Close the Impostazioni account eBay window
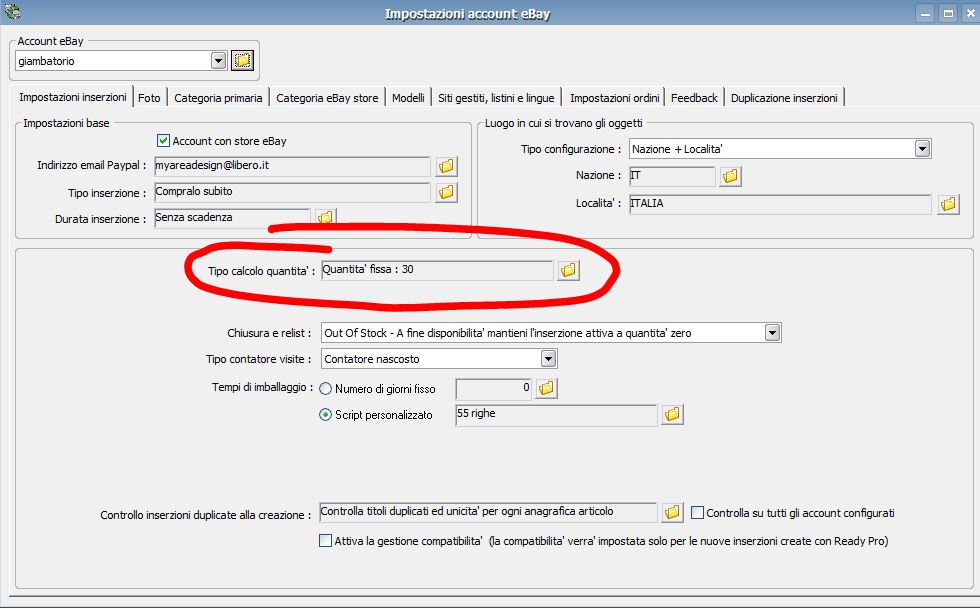 click(971, 13)
